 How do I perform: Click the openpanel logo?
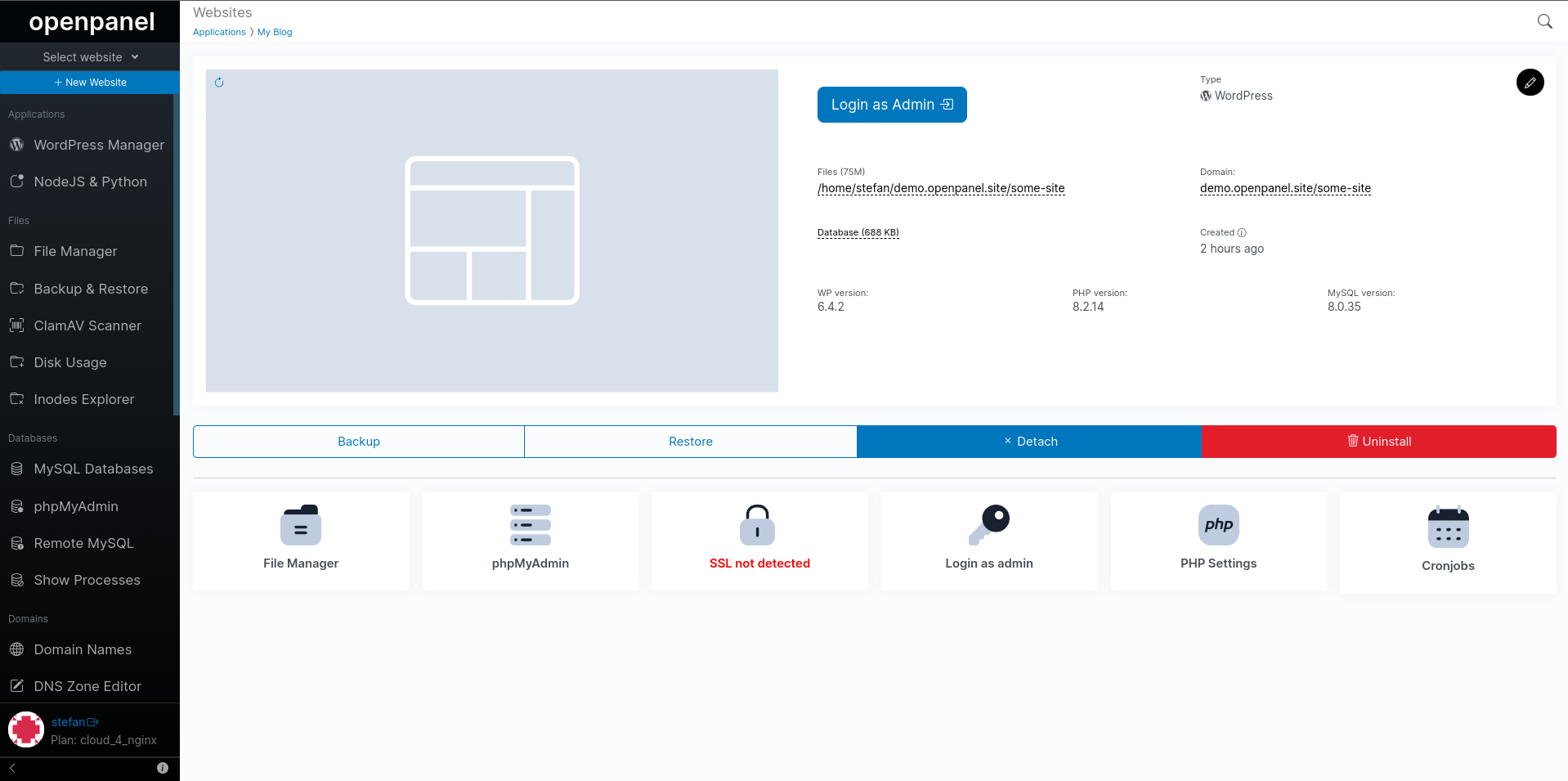pos(92,22)
